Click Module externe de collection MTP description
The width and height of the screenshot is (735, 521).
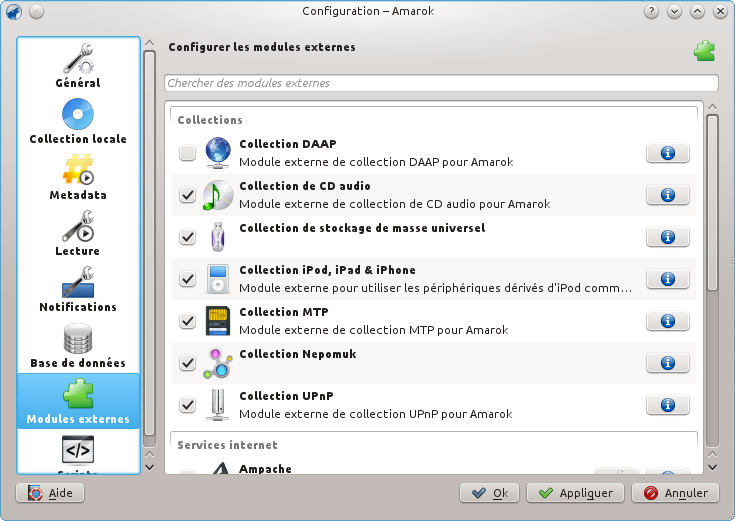[374, 330]
